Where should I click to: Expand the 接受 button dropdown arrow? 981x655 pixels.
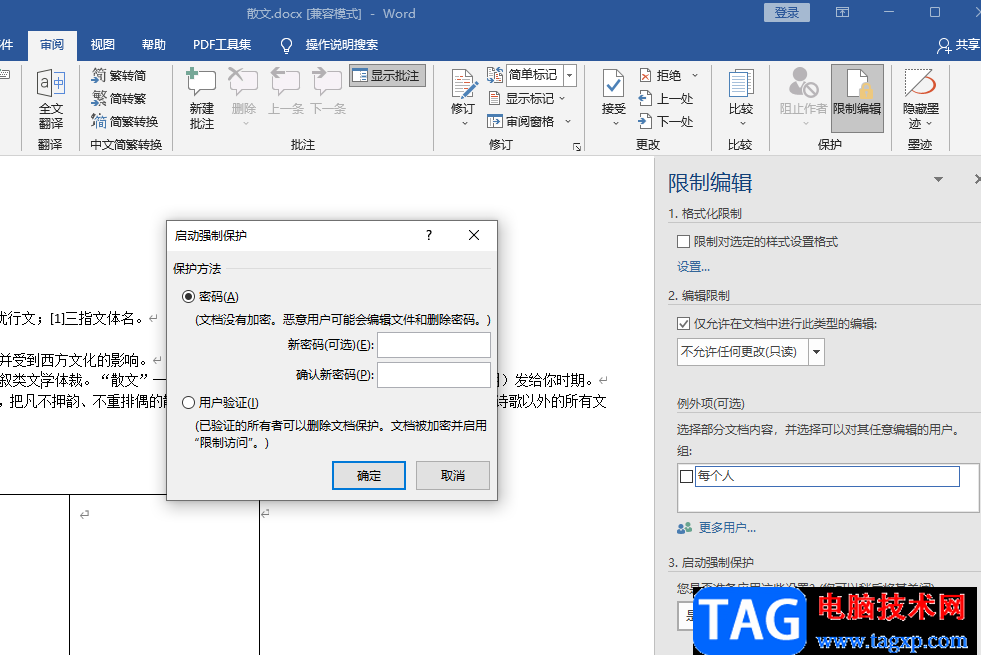pyautogui.click(x=616, y=123)
